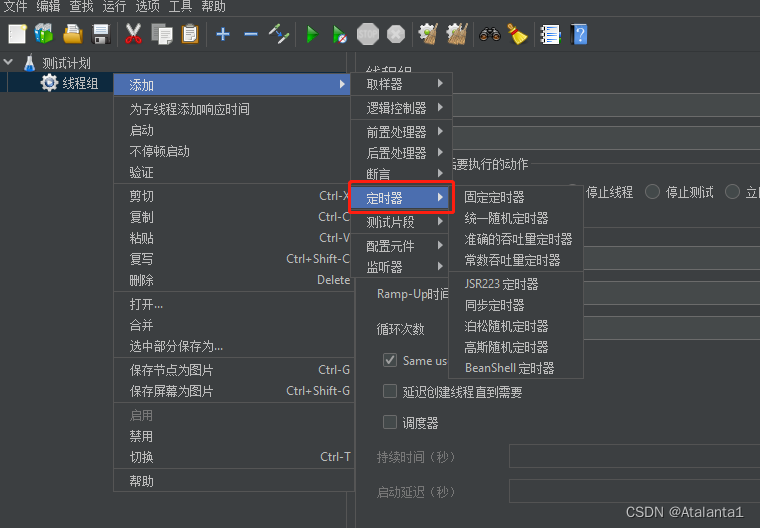Open the function helper list icon
The width and height of the screenshot is (760, 528).
(x=550, y=34)
